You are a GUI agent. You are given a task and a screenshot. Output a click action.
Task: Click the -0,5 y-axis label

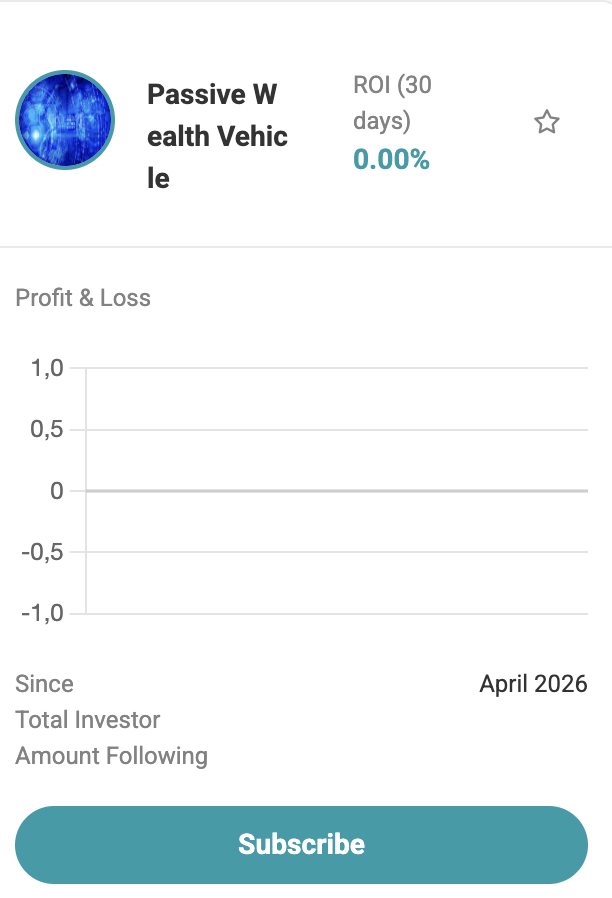pos(42,552)
